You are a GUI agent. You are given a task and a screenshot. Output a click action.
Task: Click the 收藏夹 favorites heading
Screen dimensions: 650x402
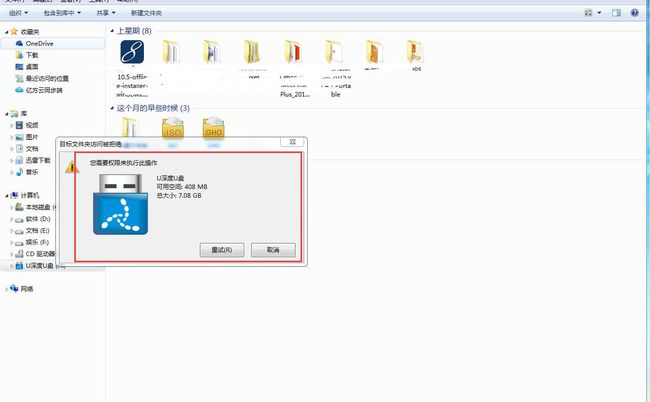30,32
